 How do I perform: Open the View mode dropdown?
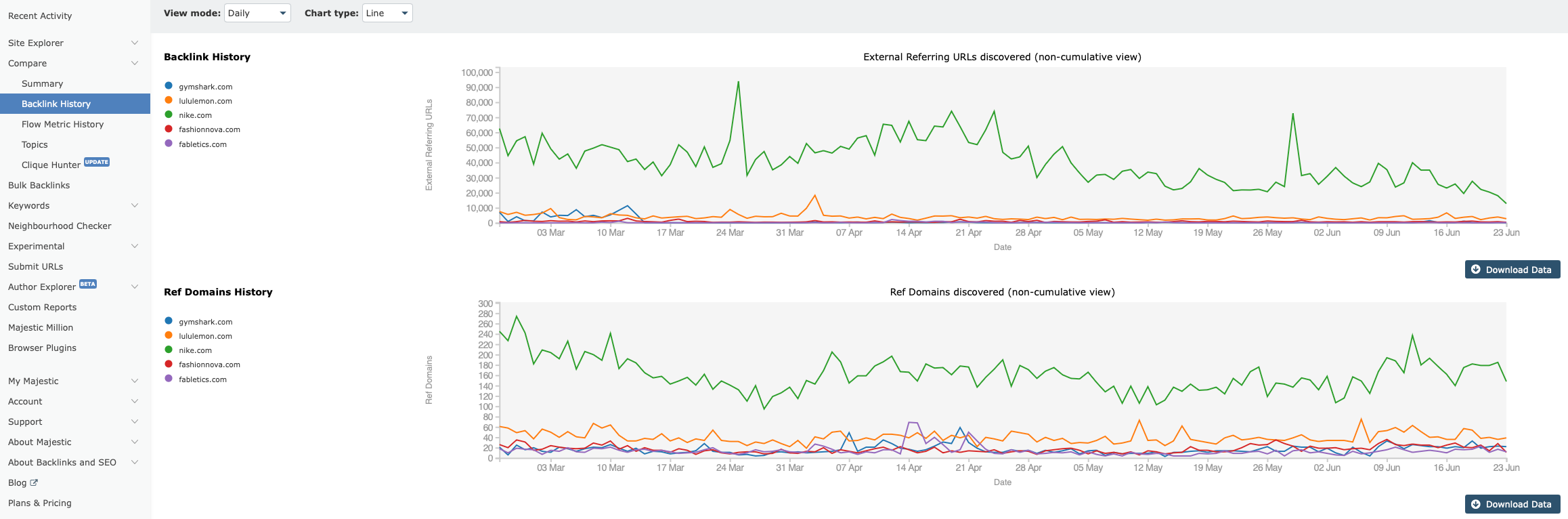coord(257,13)
